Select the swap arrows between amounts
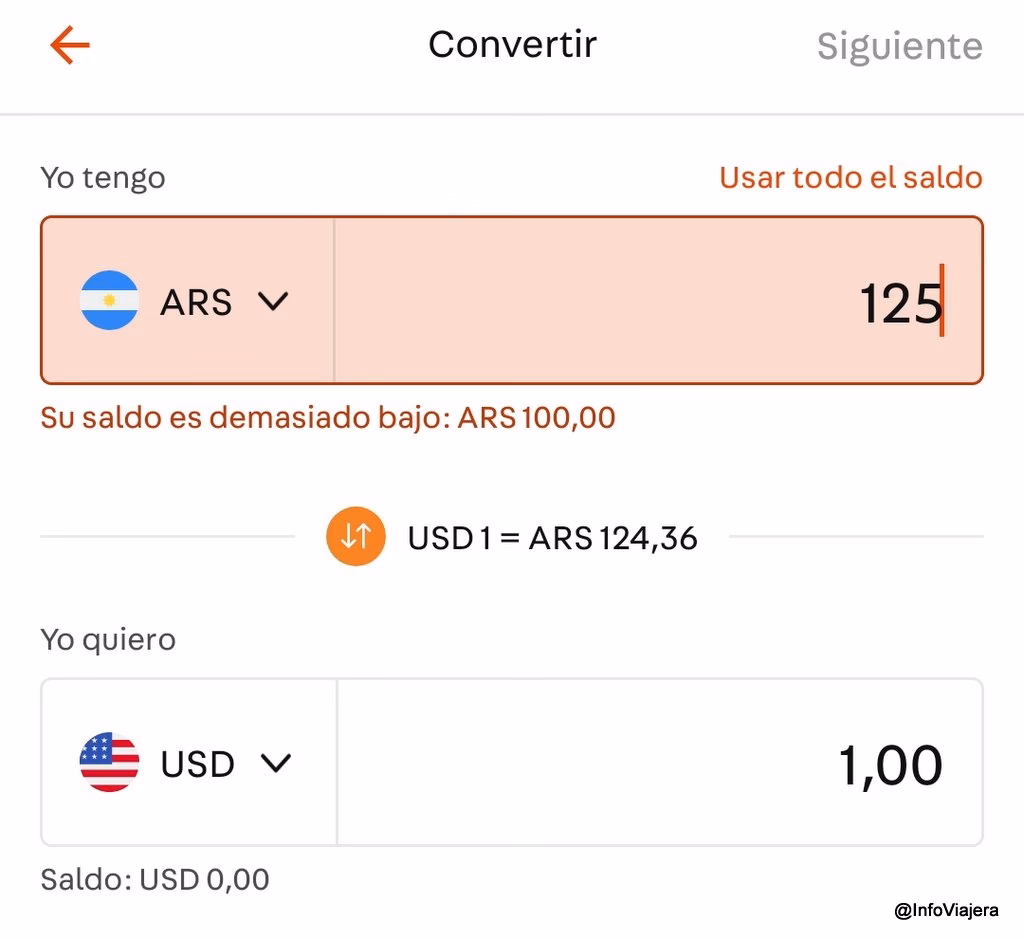The image size is (1024, 940). coord(355,536)
